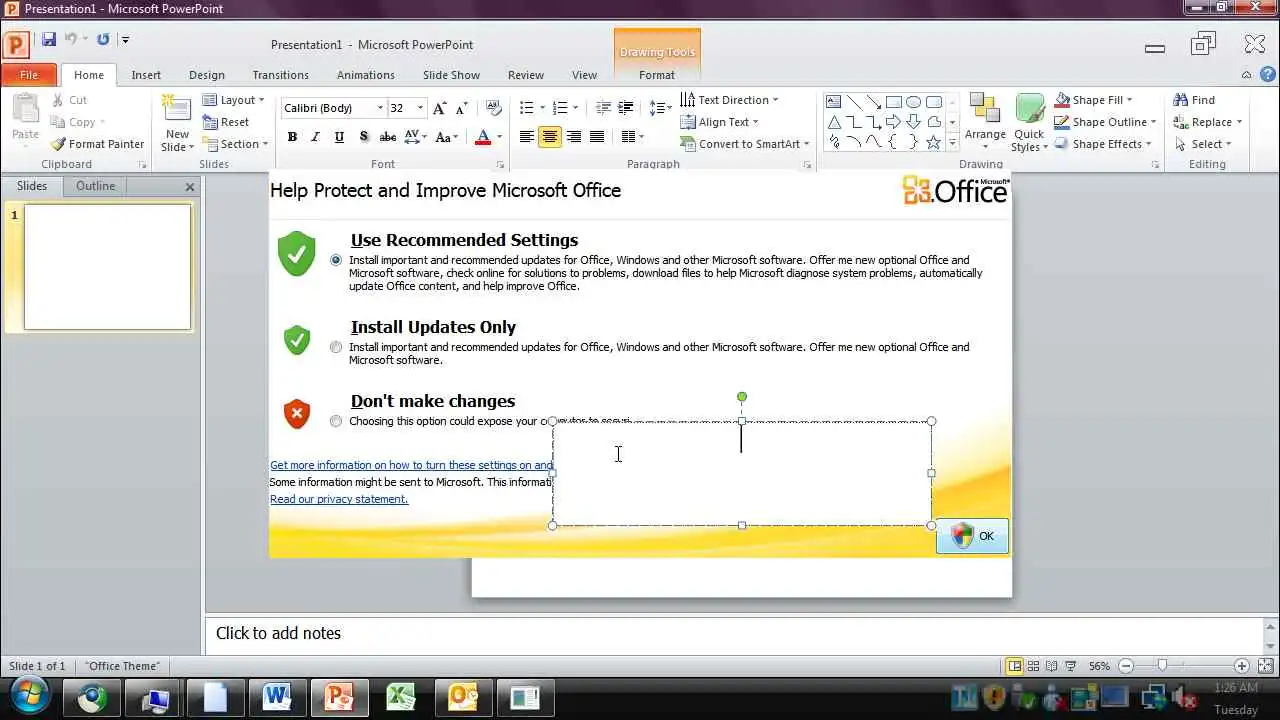Toggle Italic formatting
The height and width of the screenshot is (720, 1280).
[x=316, y=137]
